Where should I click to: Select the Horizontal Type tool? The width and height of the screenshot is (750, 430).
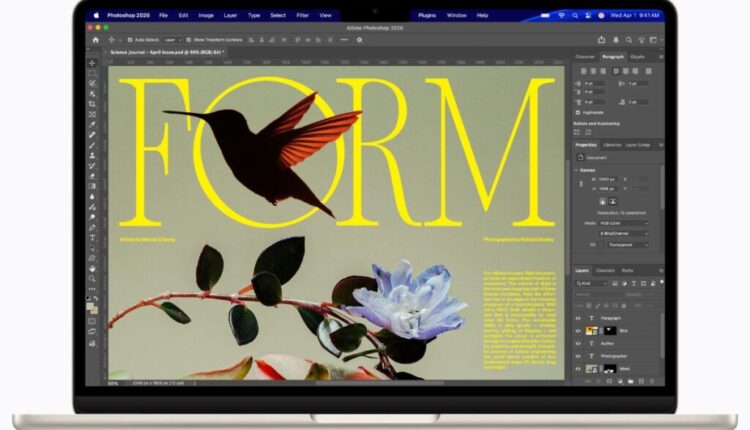92,237
